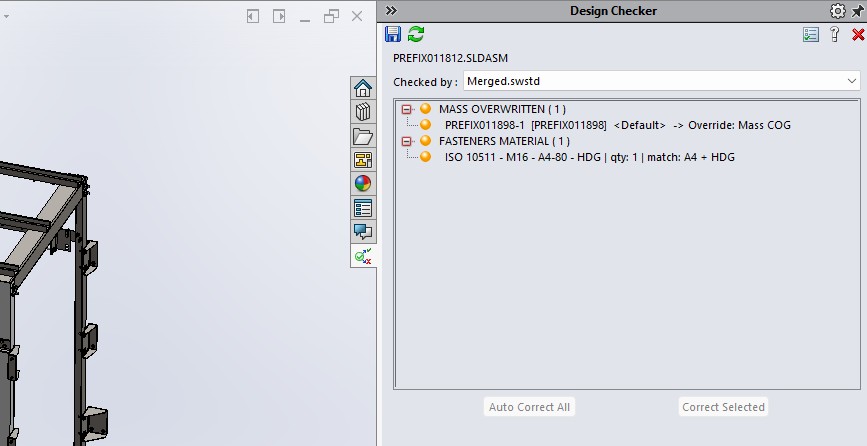Open the SOLIDWORKS Forum chat tab
Viewport: 867px width, 446px height.
pyautogui.click(x=363, y=232)
